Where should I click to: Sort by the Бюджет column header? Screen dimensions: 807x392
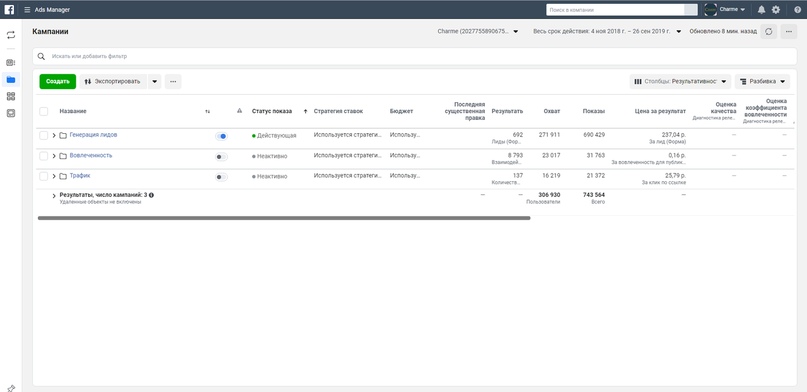tap(401, 111)
